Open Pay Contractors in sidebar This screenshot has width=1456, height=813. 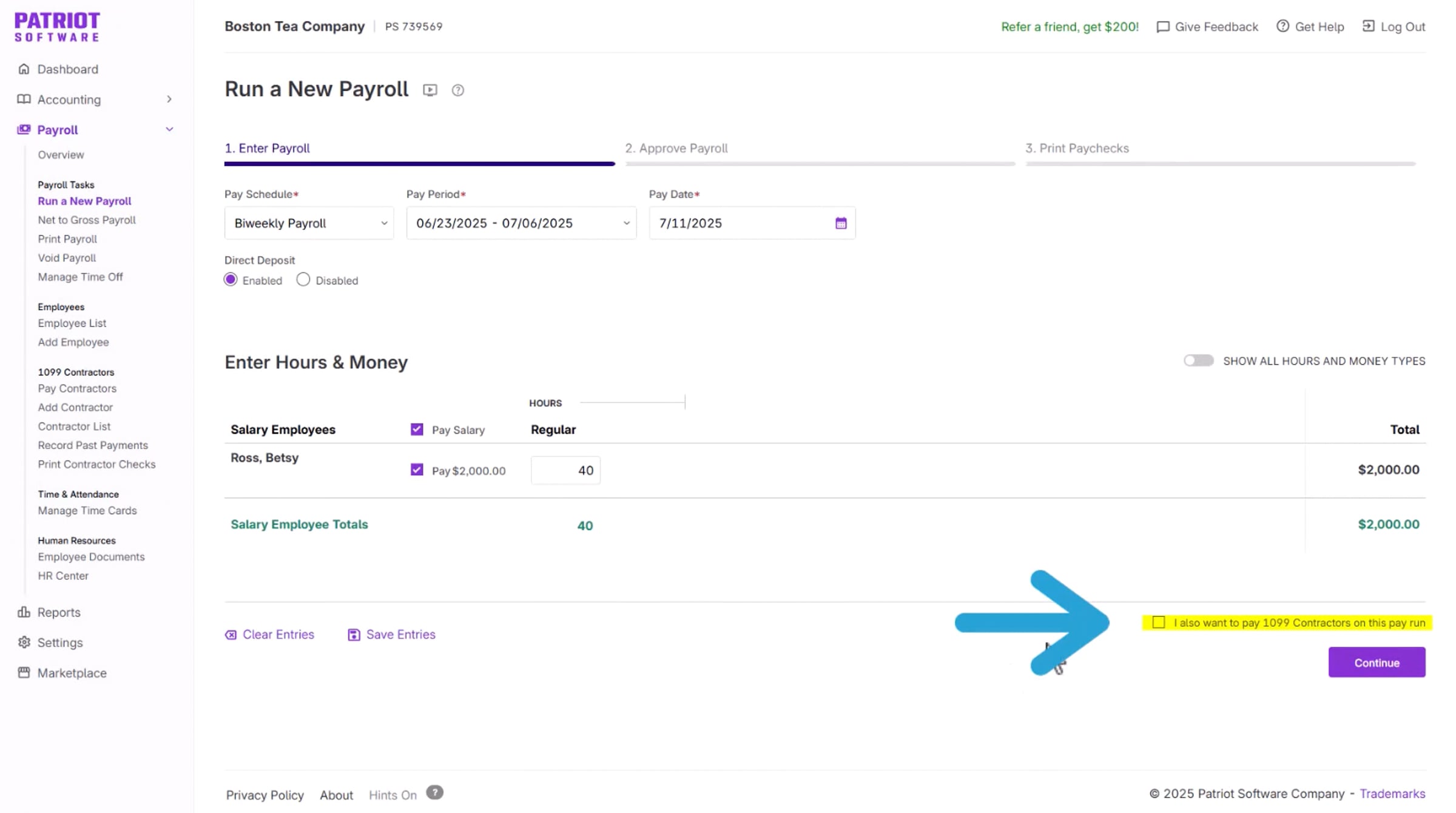(77, 388)
